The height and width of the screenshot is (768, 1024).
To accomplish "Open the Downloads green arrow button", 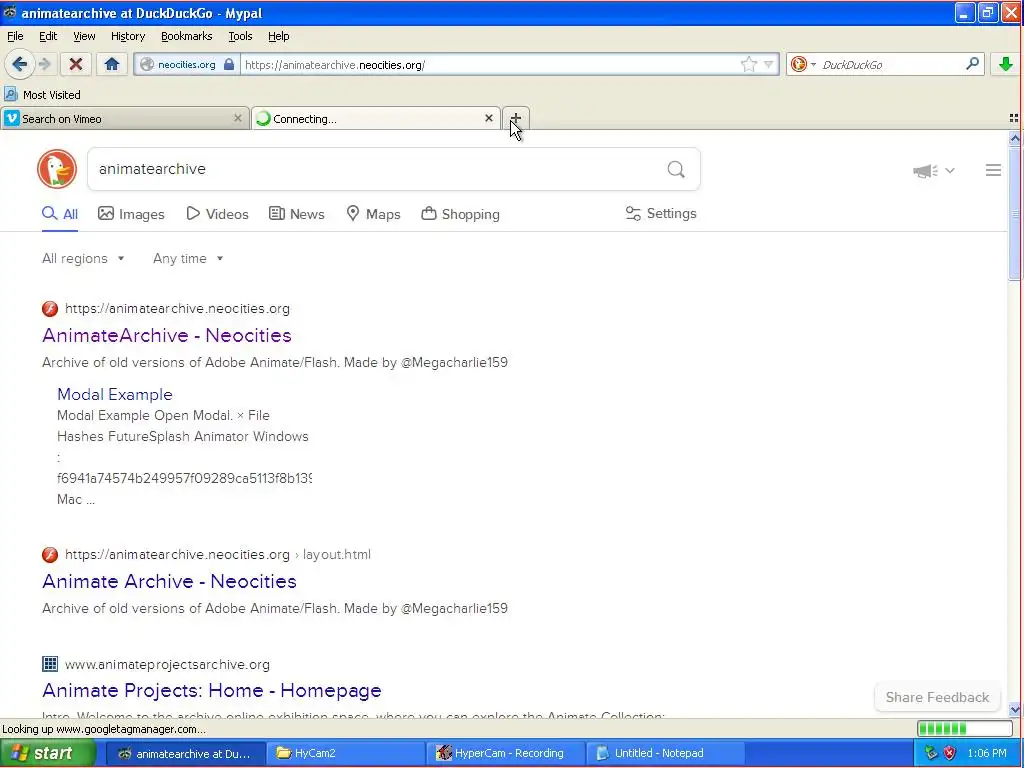I will 1006,64.
